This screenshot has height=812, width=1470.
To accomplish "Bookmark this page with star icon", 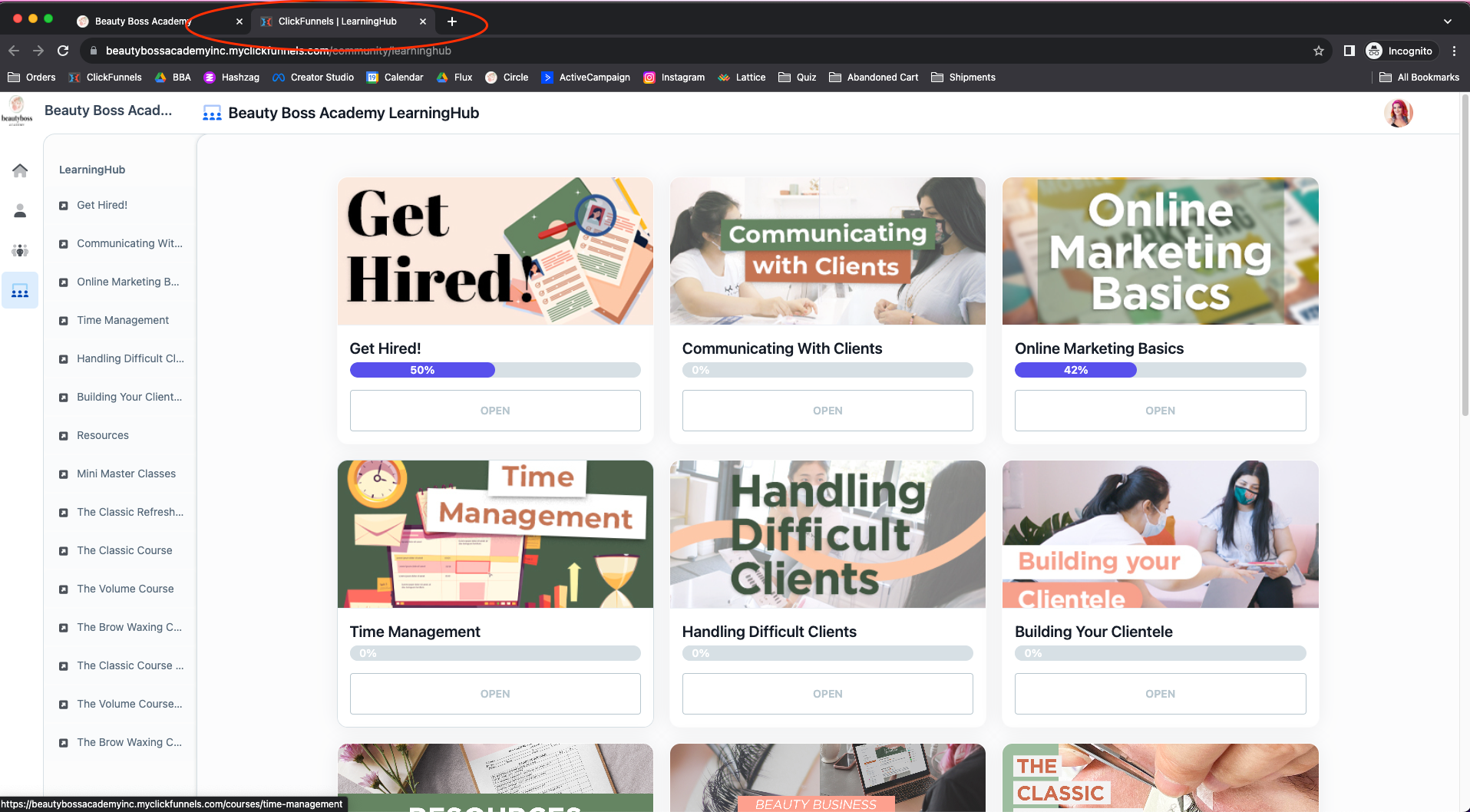I will coord(1319,51).
